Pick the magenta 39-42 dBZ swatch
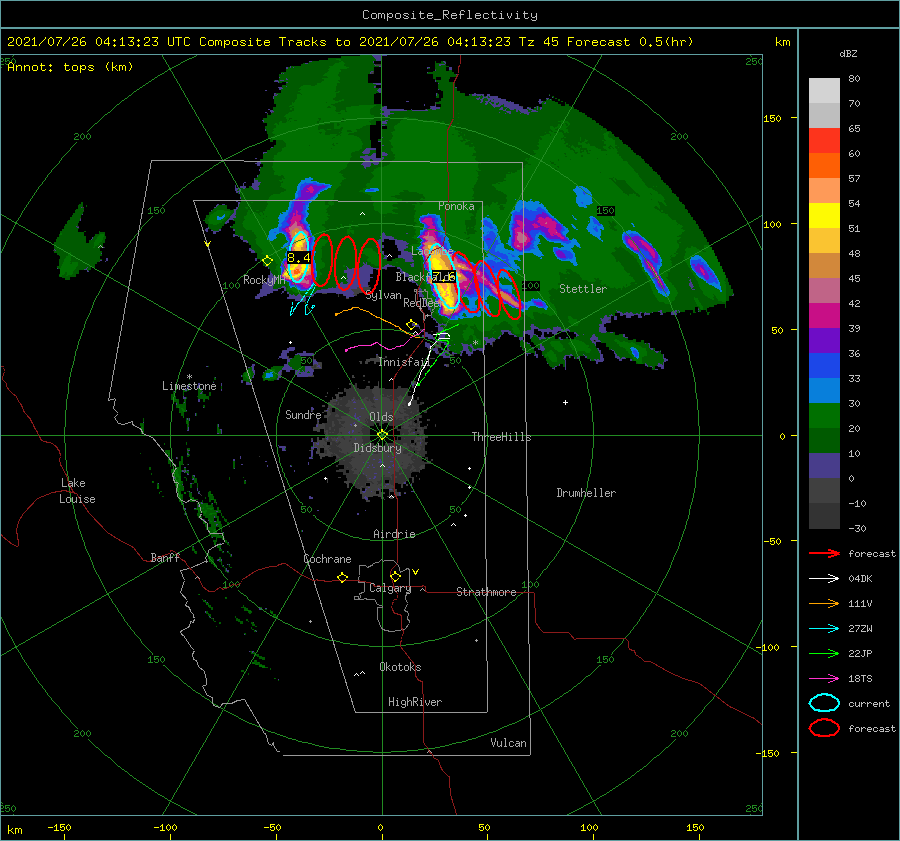 [824, 316]
